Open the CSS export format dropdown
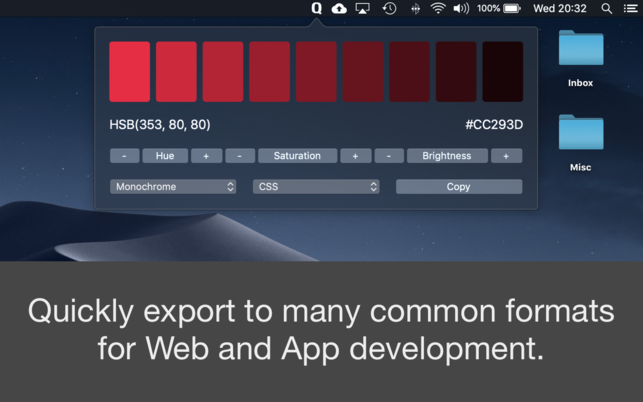Viewport: 643px width, 402px height. 316,187
